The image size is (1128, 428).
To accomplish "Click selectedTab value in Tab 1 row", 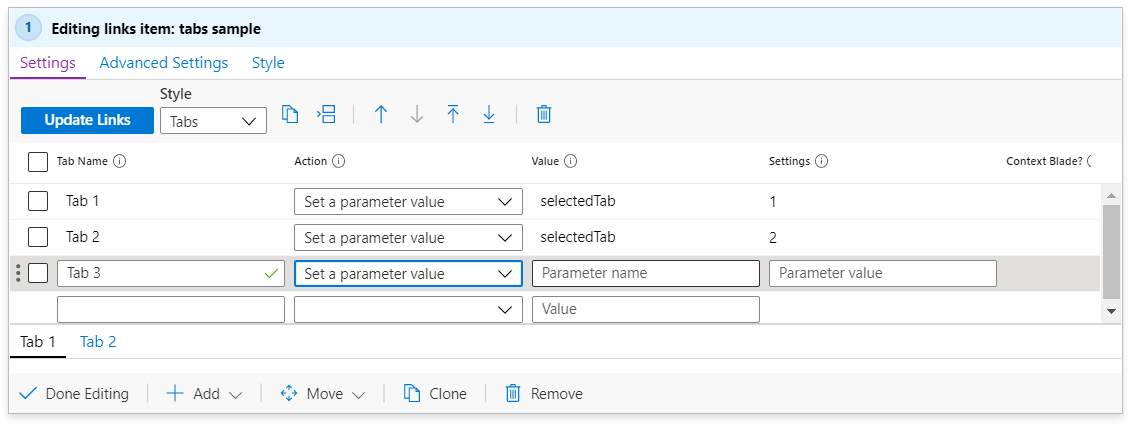I will (x=578, y=201).
